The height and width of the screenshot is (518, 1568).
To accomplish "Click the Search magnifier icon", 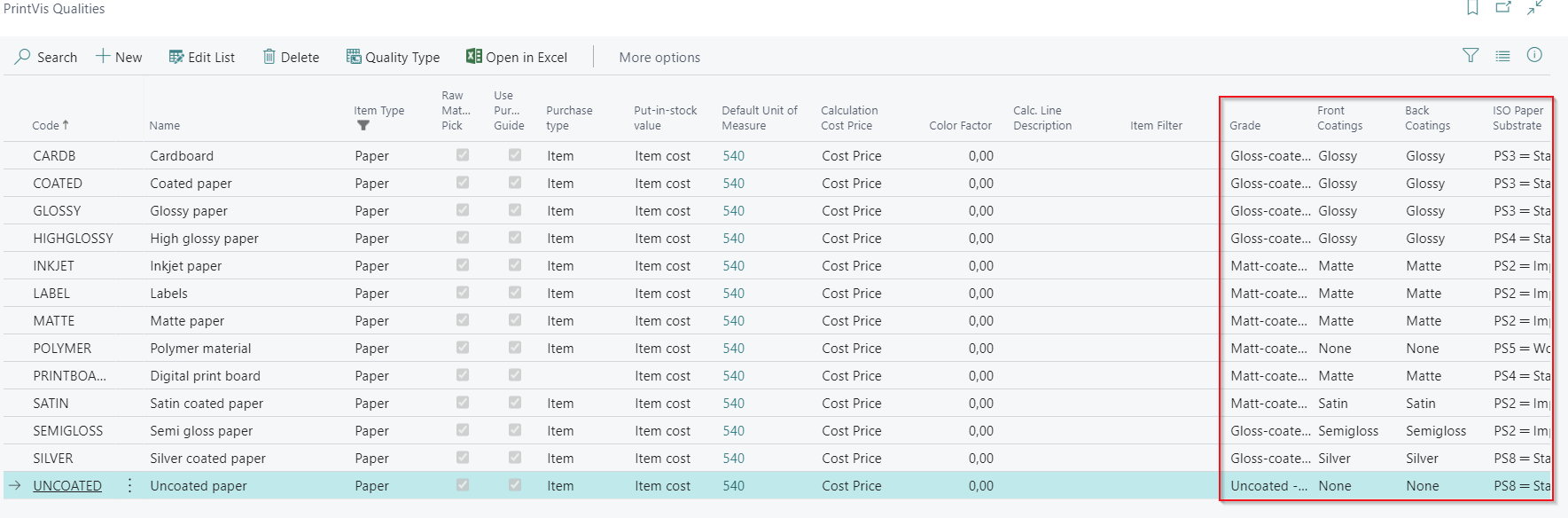I will (23, 57).
